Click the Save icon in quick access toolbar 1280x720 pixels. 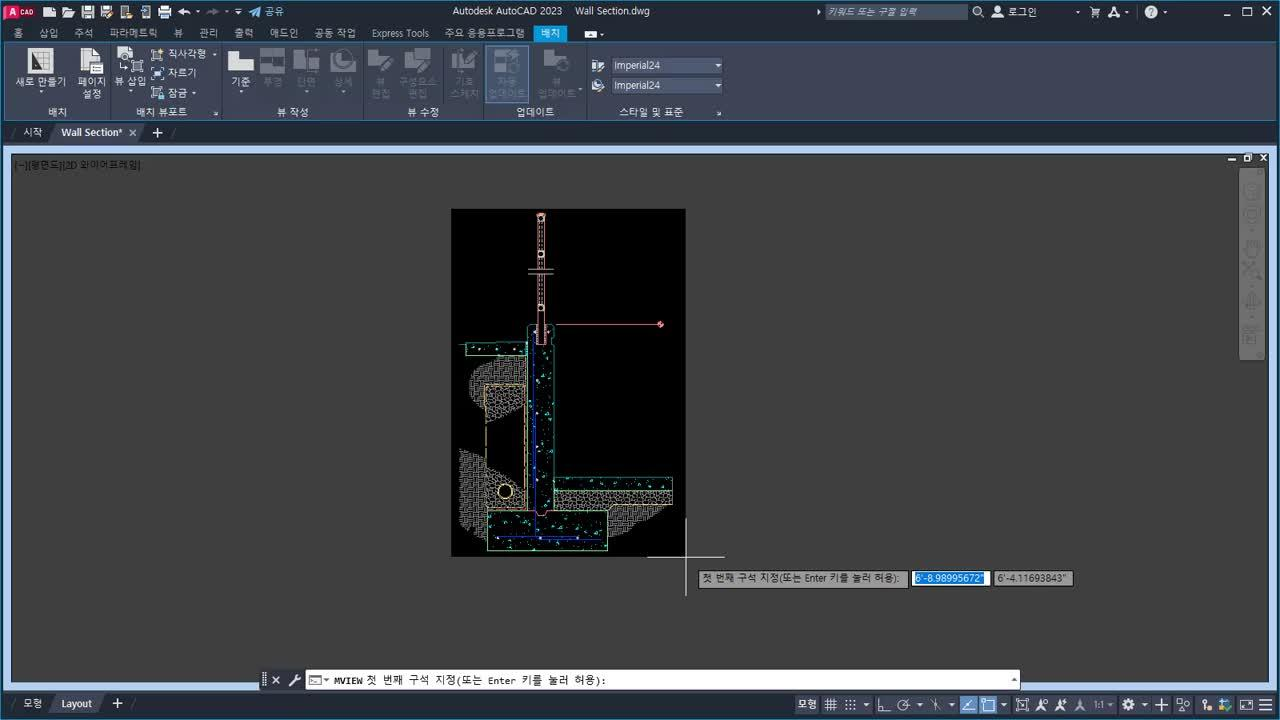pos(88,12)
